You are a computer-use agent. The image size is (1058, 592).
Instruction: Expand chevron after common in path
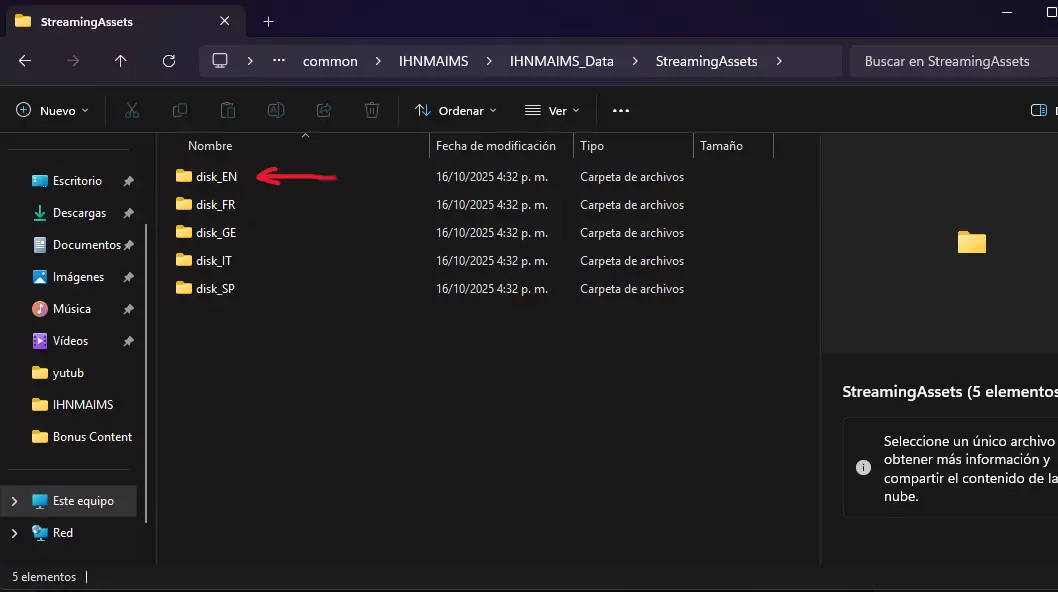(x=379, y=61)
